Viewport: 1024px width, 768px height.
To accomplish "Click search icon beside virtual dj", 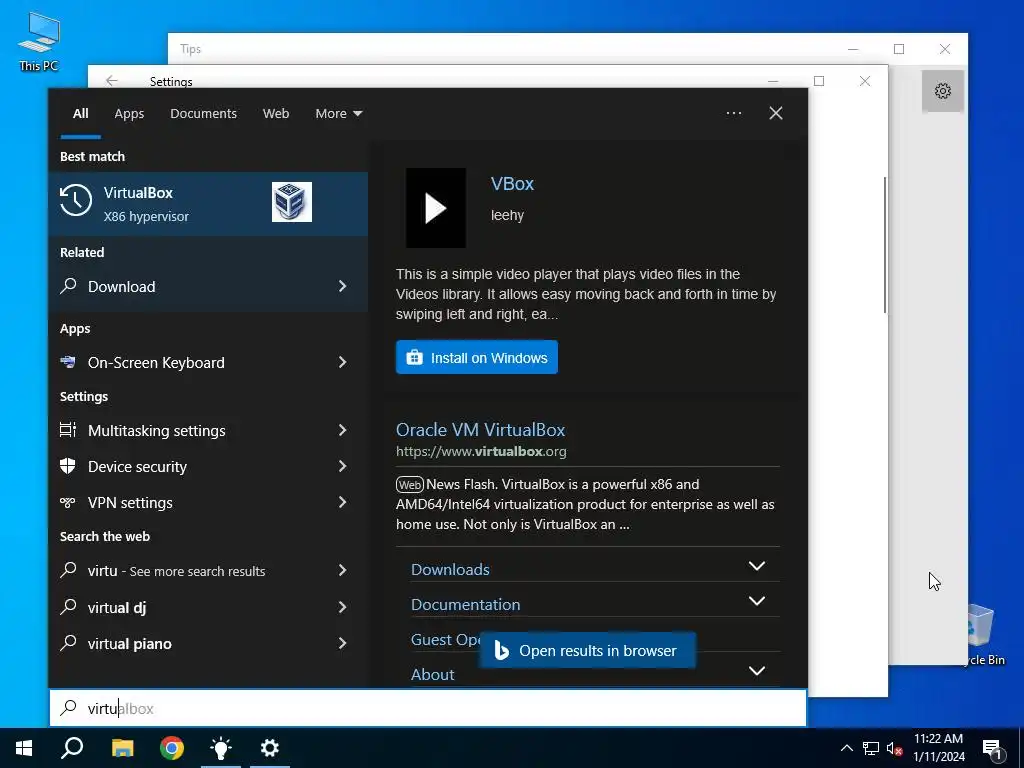I will 68,607.
